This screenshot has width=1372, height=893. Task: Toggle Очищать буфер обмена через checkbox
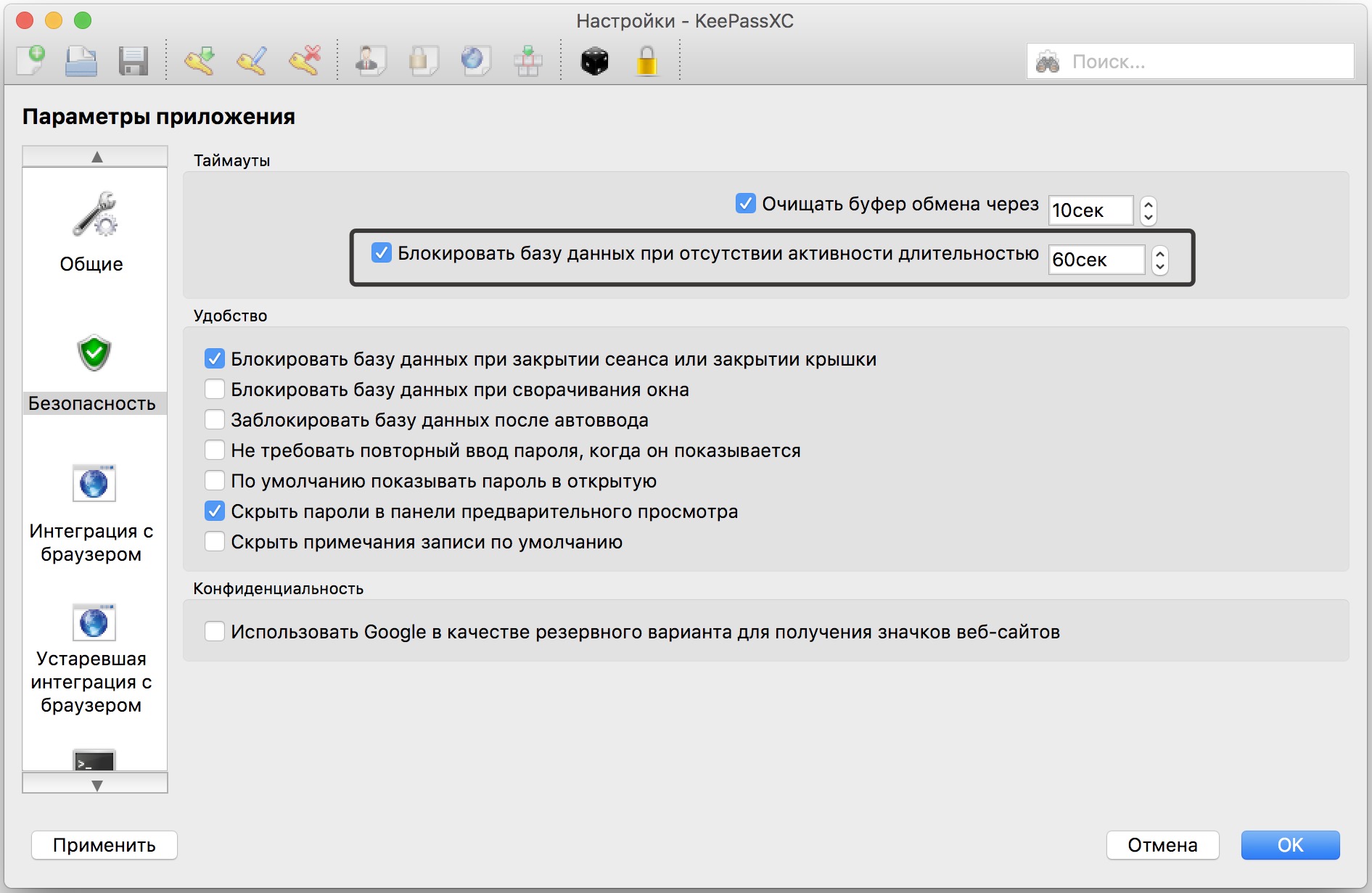[746, 204]
